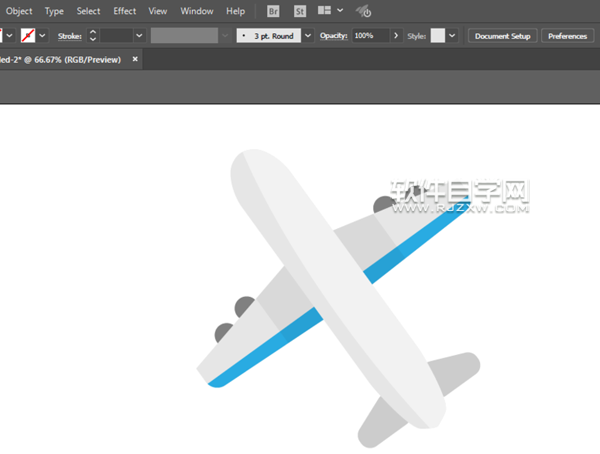The image size is (600, 454).
Task: Adjust stroke weight with the stepper arrows
Action: coord(93,35)
